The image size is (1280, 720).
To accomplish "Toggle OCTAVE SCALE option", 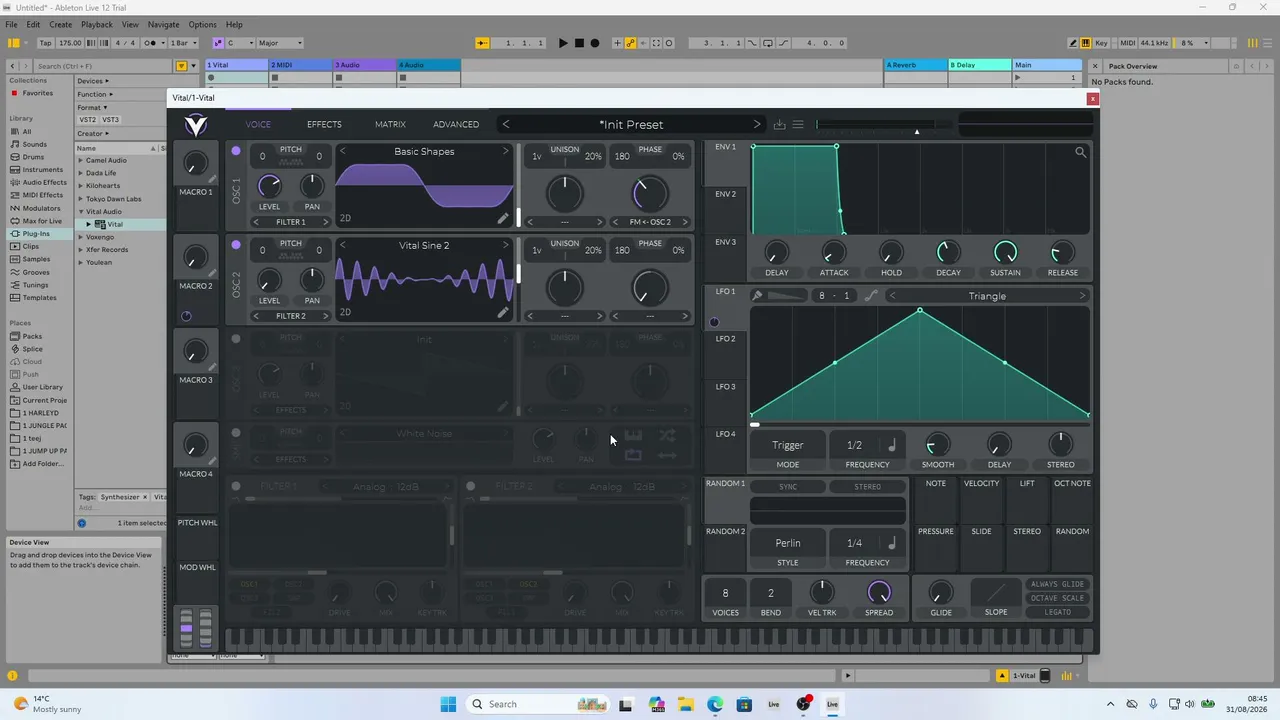I will (1058, 598).
